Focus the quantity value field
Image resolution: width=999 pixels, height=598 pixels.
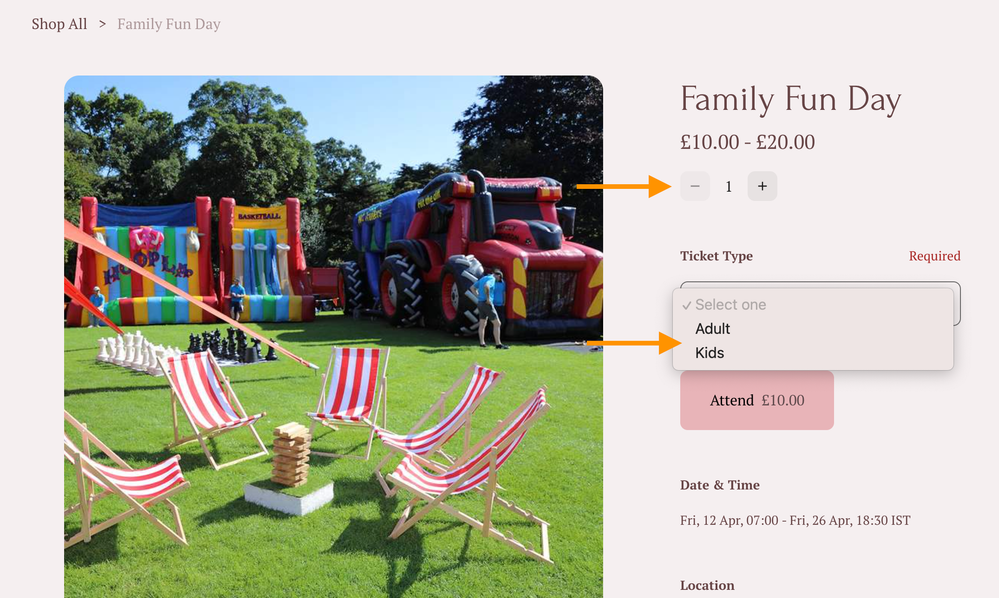729,187
